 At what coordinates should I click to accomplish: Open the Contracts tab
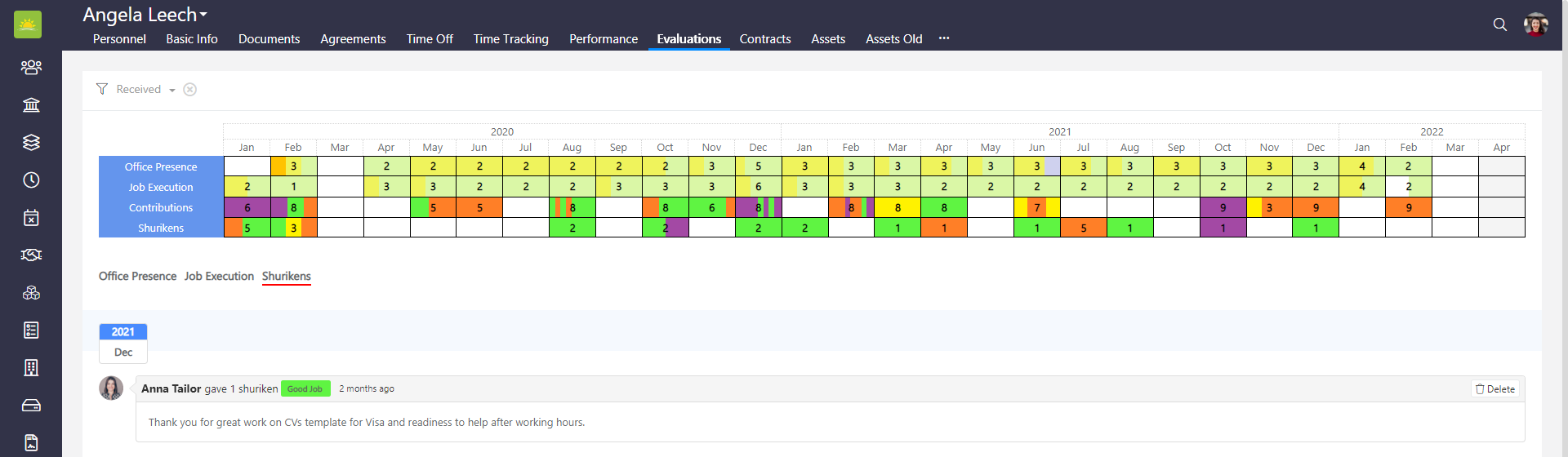point(764,39)
